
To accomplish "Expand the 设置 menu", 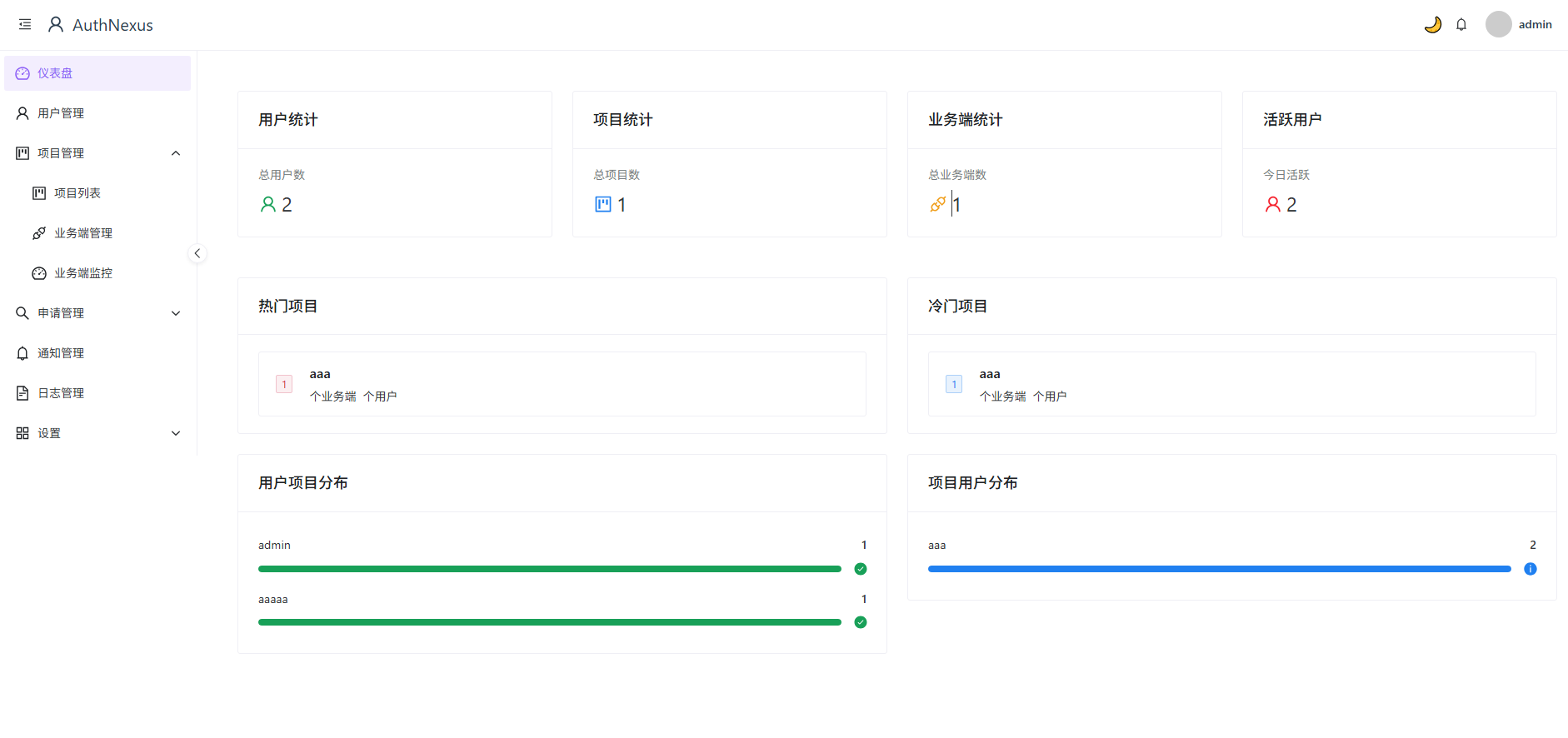I will (176, 433).
